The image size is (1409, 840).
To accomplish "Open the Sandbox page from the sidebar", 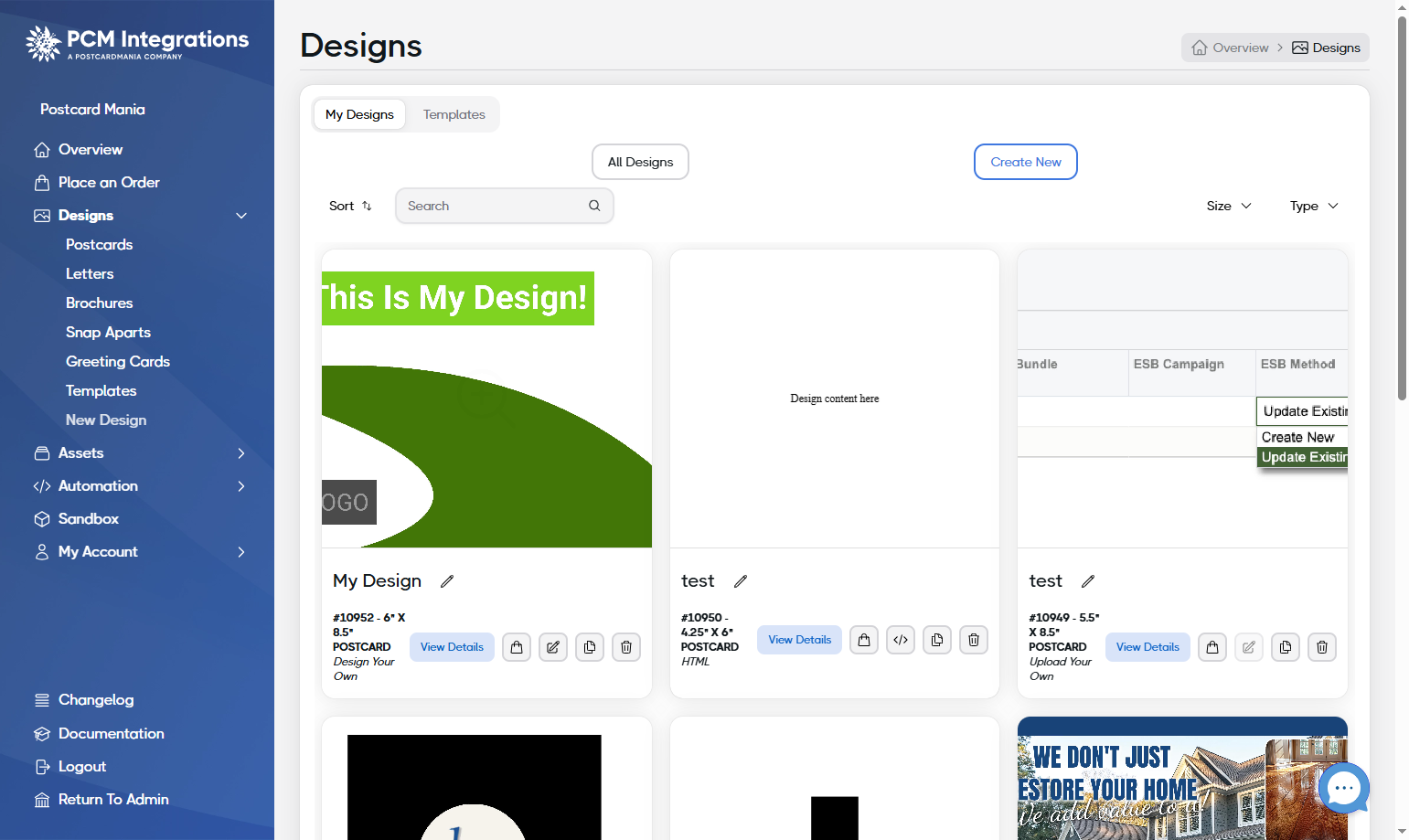I will coord(89,519).
